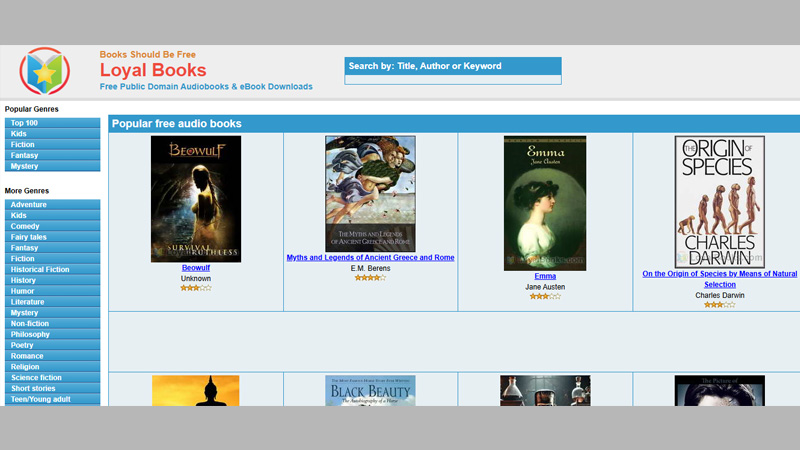
Task: Browse the Science fiction genre
Action: pos(53,378)
